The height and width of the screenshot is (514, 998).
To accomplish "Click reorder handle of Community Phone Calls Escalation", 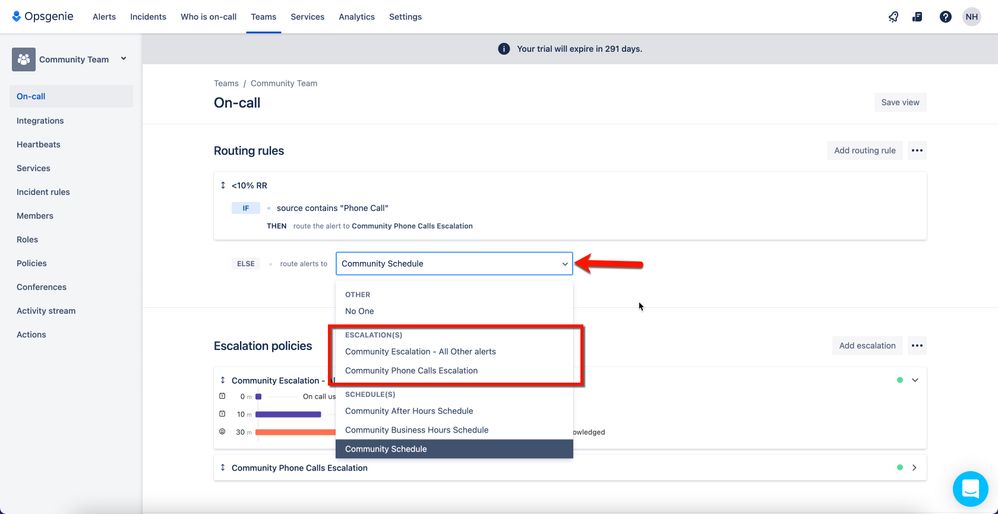I will pyautogui.click(x=223, y=468).
